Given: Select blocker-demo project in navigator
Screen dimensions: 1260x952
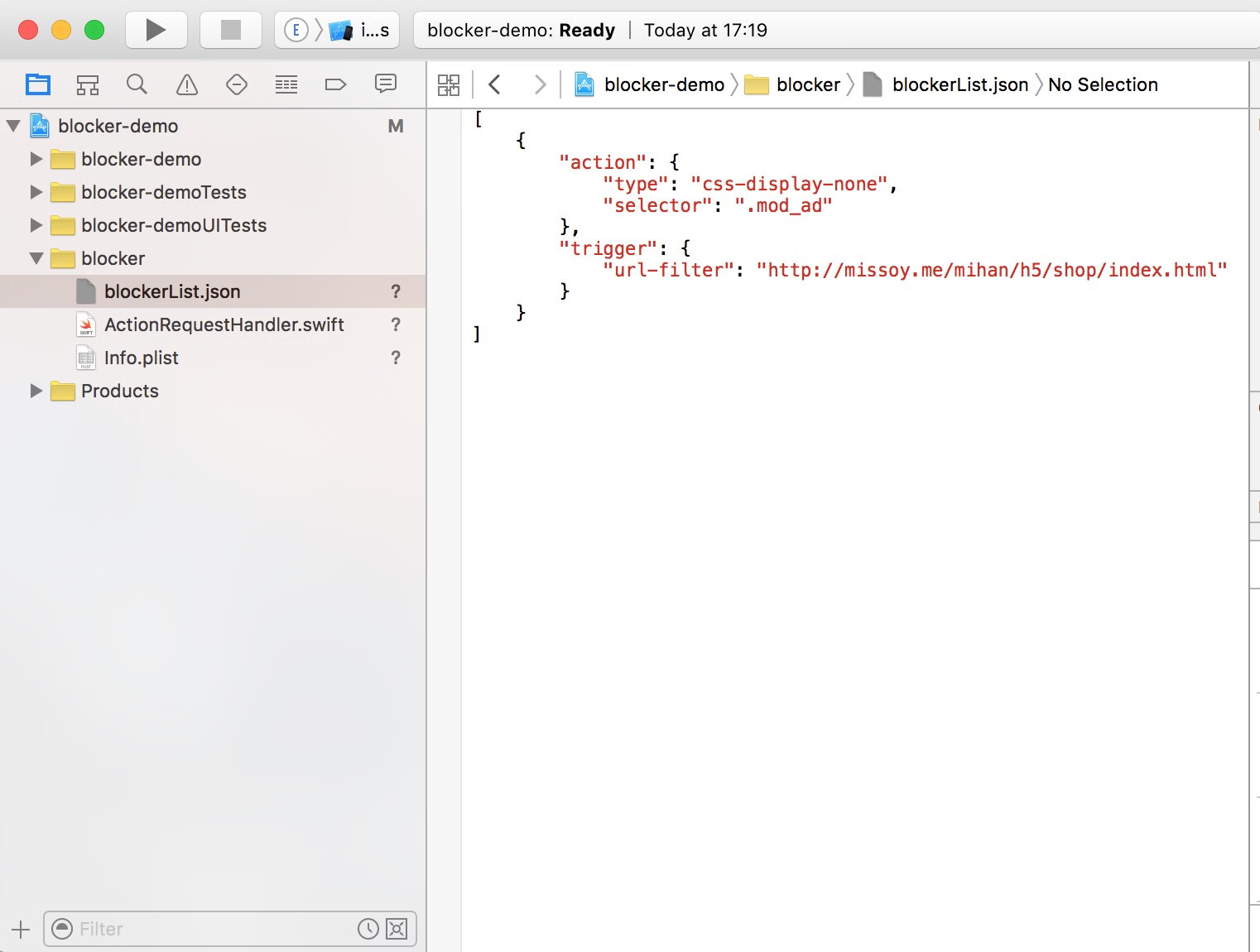Looking at the screenshot, I should (213, 126).
